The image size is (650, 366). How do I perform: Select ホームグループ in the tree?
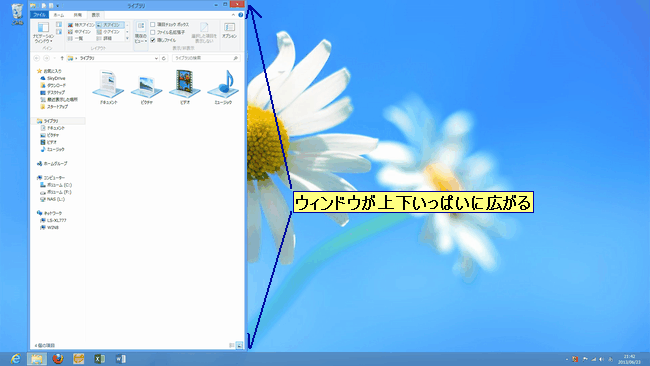pos(52,164)
